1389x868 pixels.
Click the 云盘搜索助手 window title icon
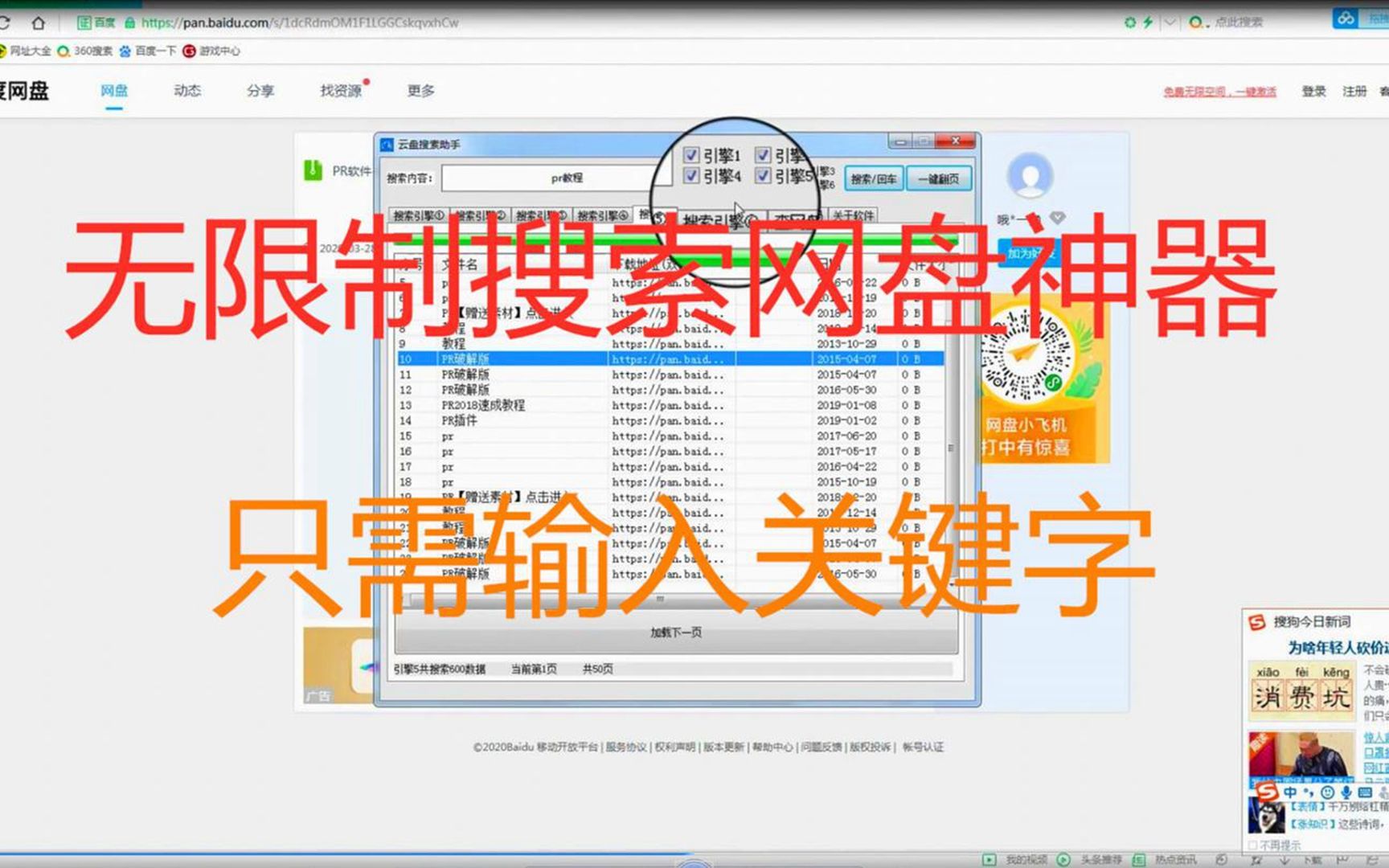[387, 145]
